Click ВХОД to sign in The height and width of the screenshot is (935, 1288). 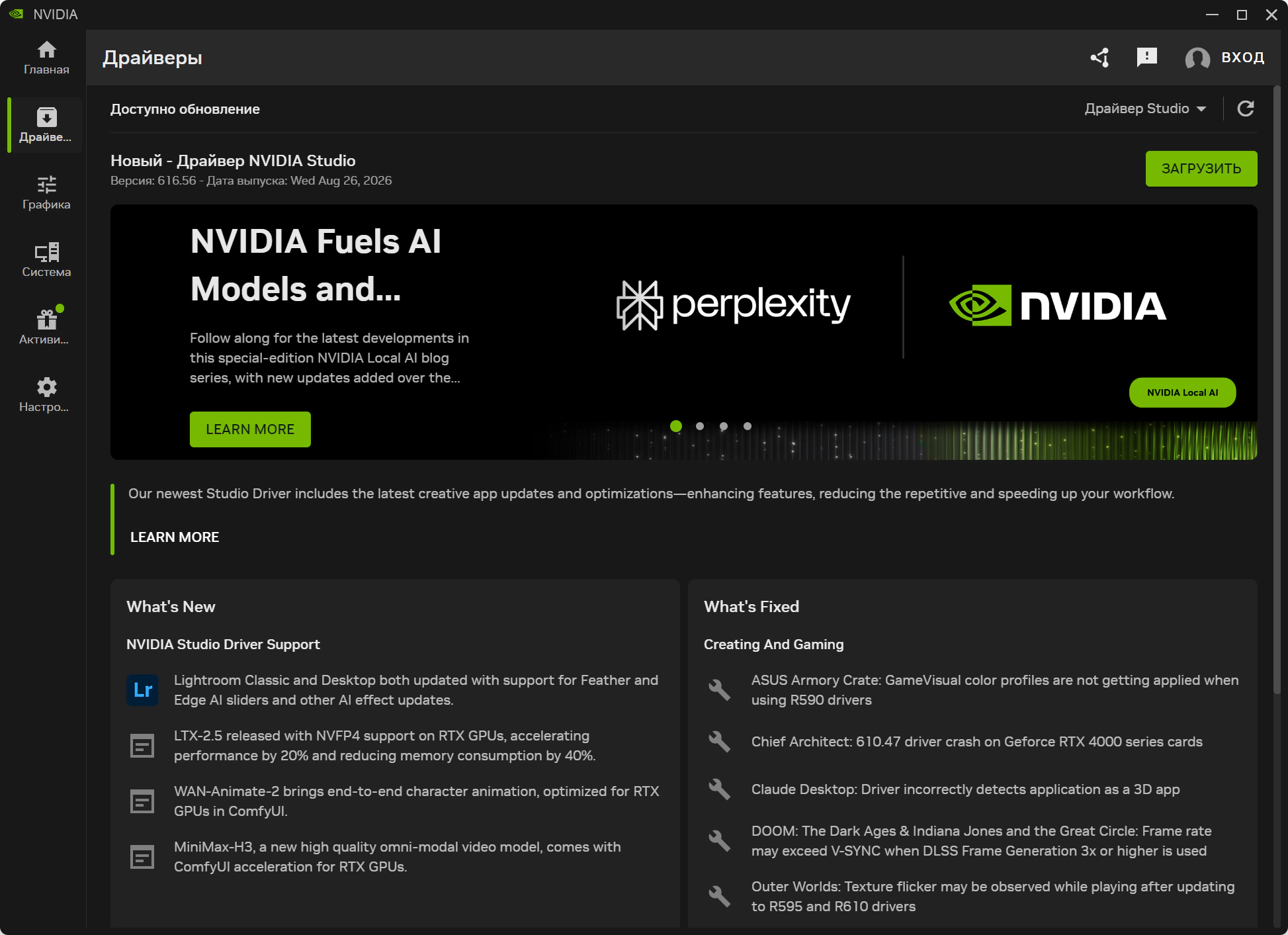point(1243,58)
